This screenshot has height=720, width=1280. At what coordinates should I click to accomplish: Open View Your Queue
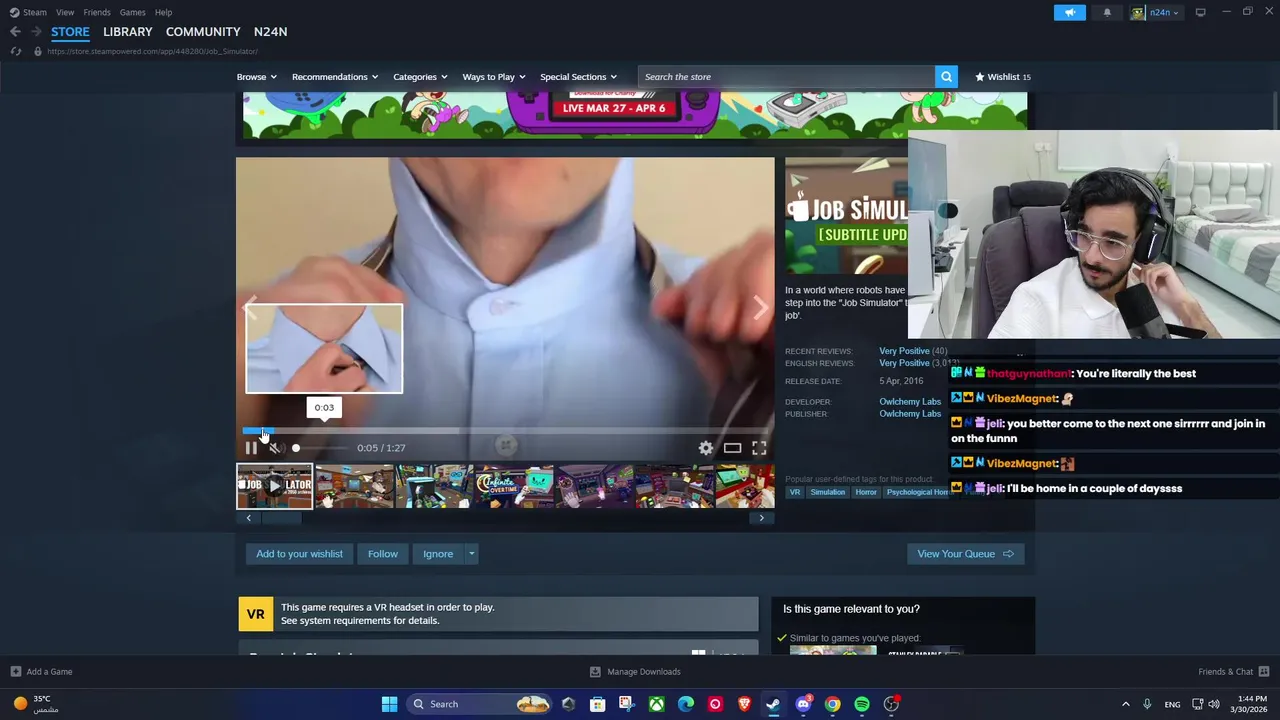tap(965, 554)
